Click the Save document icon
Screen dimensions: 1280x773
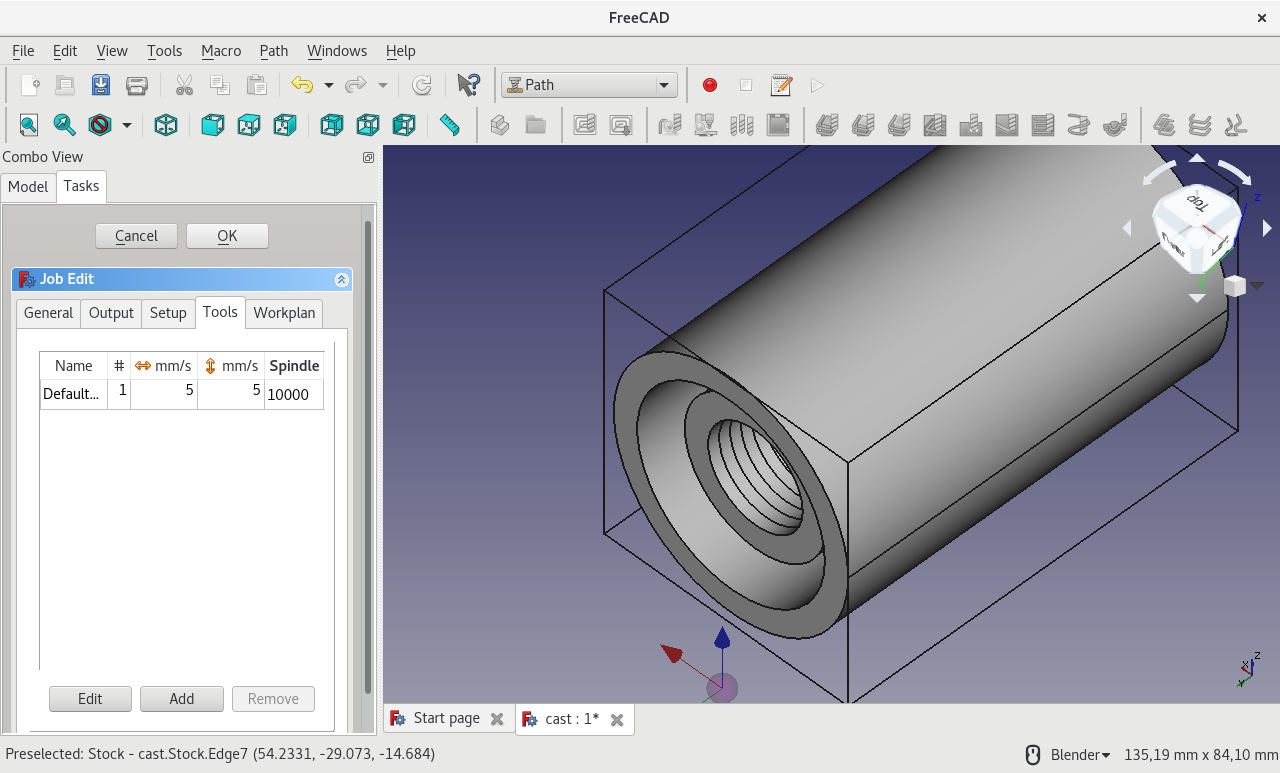pos(101,85)
